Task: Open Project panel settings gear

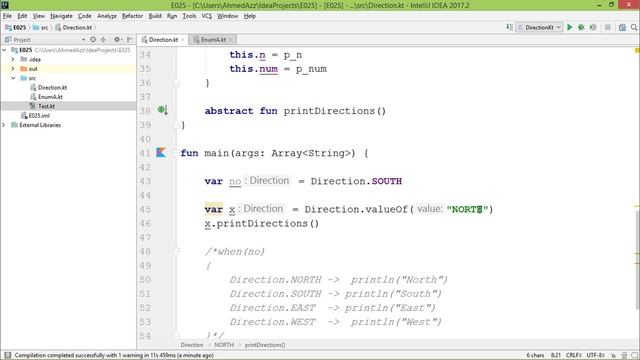Action: (117, 40)
